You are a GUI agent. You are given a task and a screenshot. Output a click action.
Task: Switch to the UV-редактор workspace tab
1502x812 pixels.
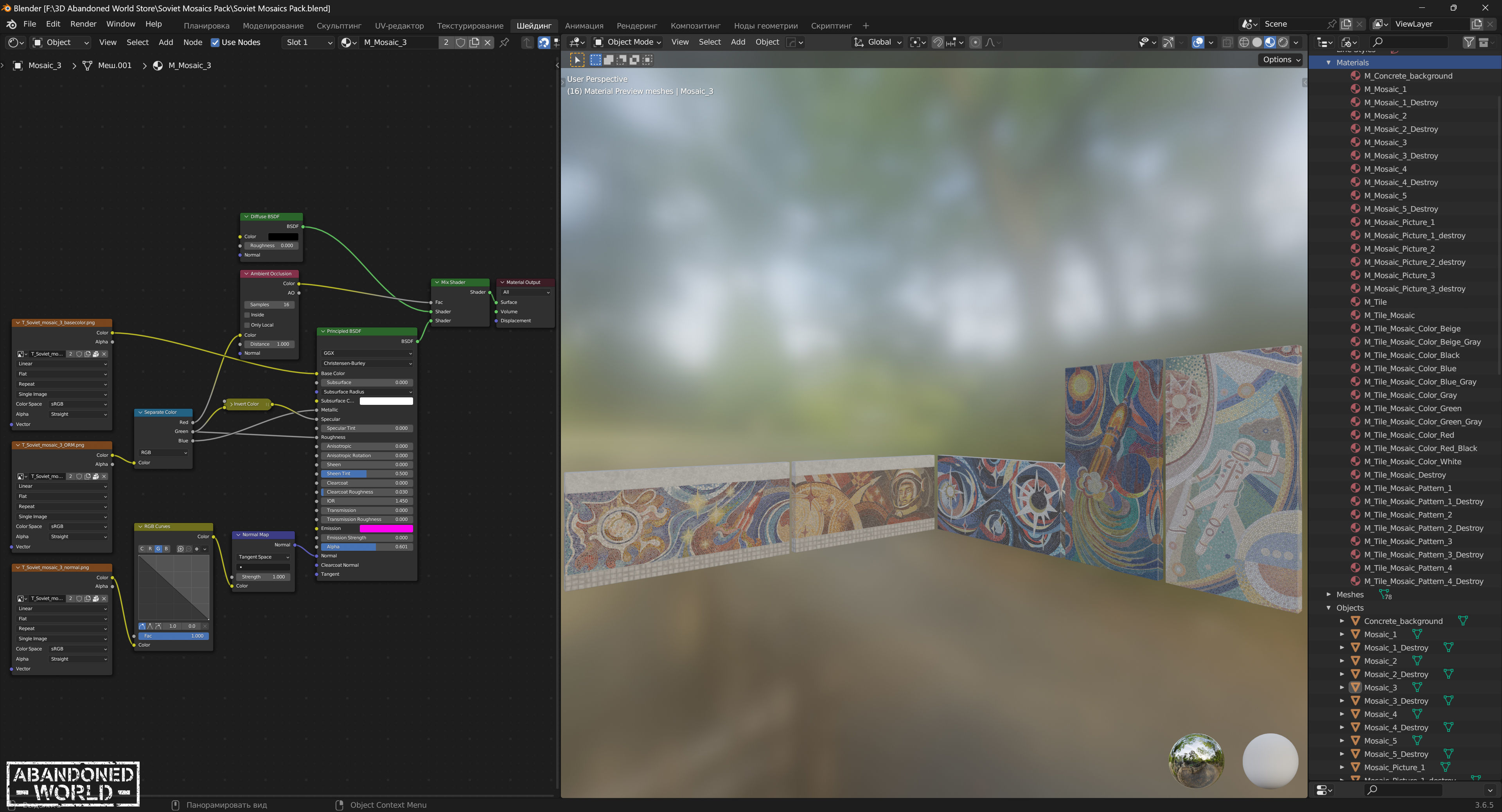[399, 26]
